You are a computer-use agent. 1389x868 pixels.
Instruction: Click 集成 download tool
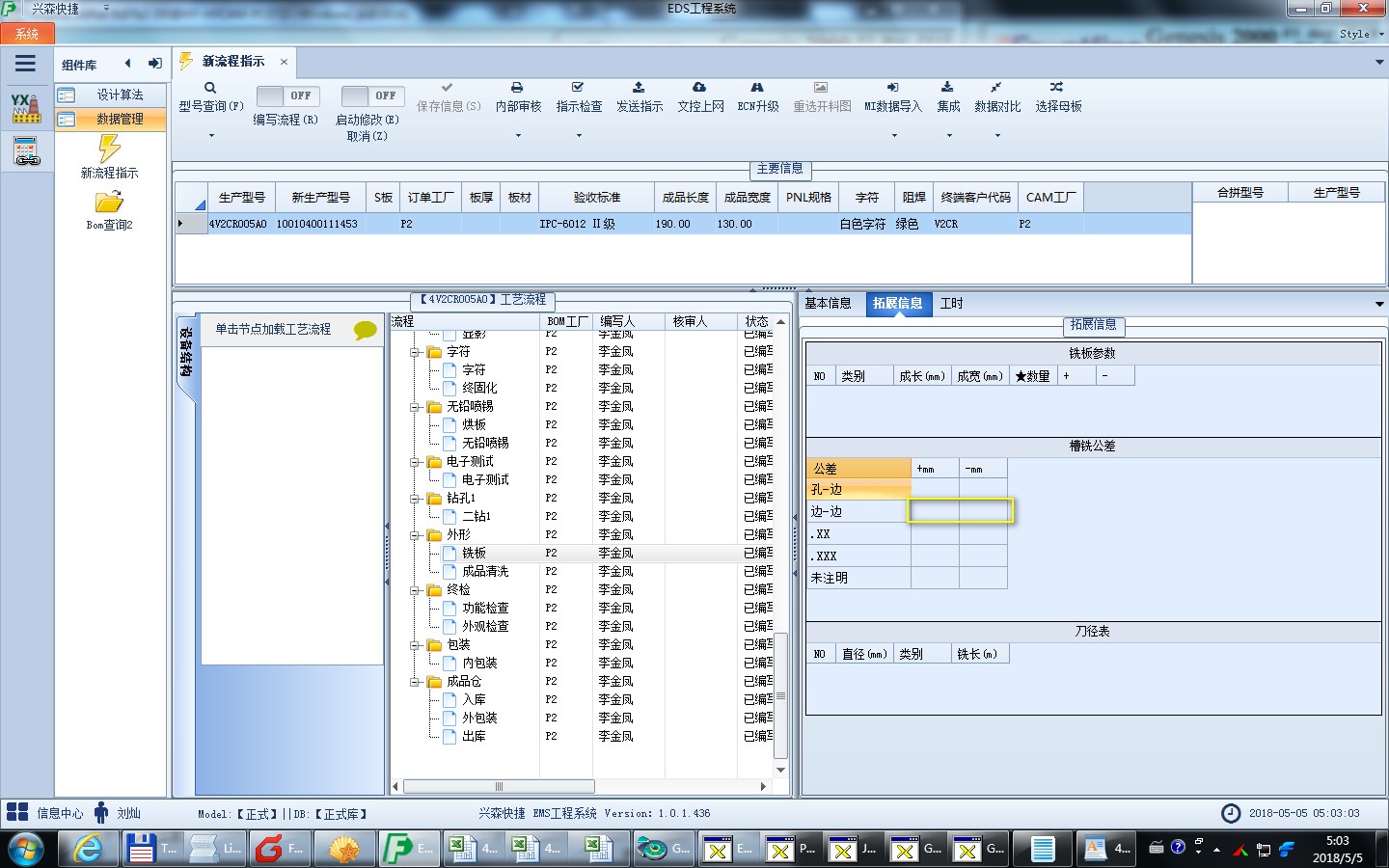(x=948, y=97)
